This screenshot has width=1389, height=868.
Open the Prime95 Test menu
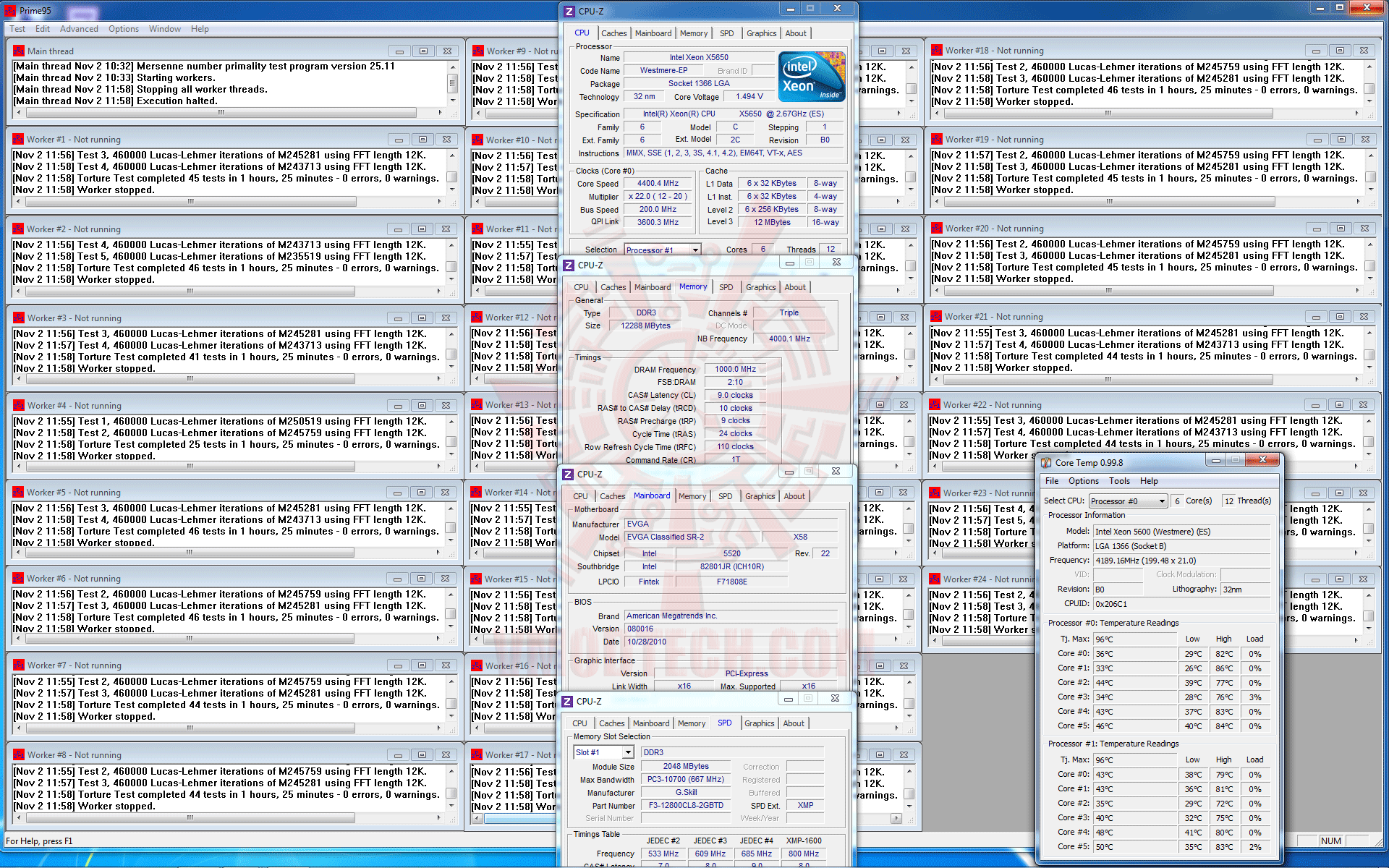point(17,29)
